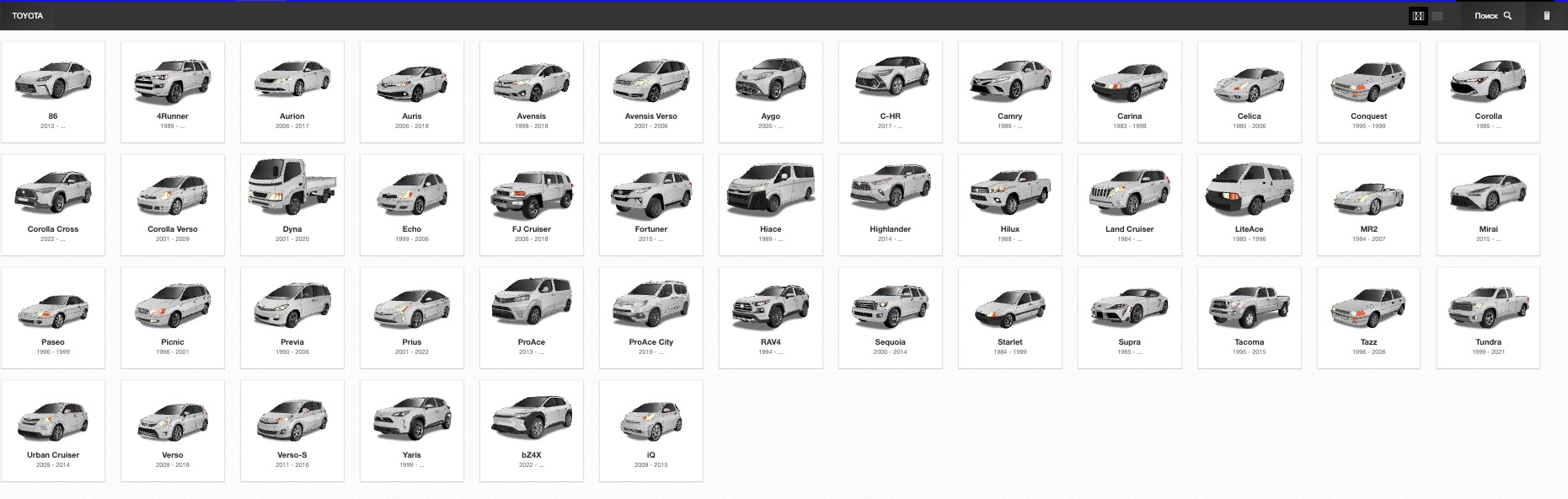Switch to grid tile view
The width and height of the screenshot is (1568, 499).
[1418, 16]
